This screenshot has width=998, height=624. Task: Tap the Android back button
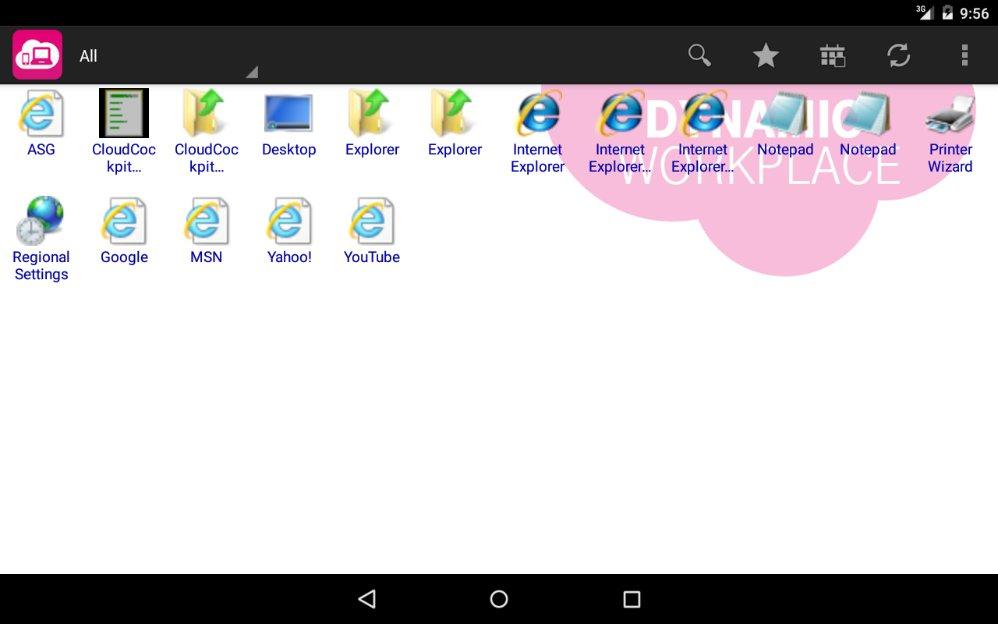367,599
